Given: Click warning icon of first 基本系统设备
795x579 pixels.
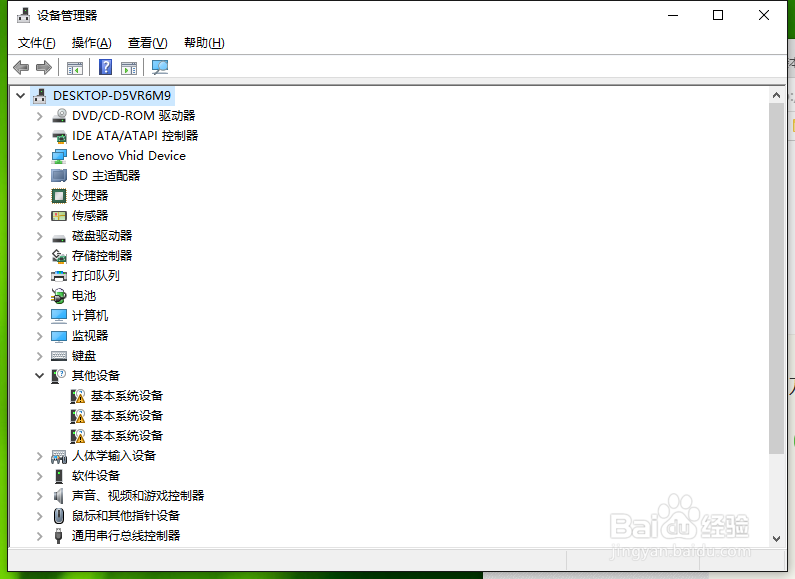Looking at the screenshot, I should [x=78, y=396].
